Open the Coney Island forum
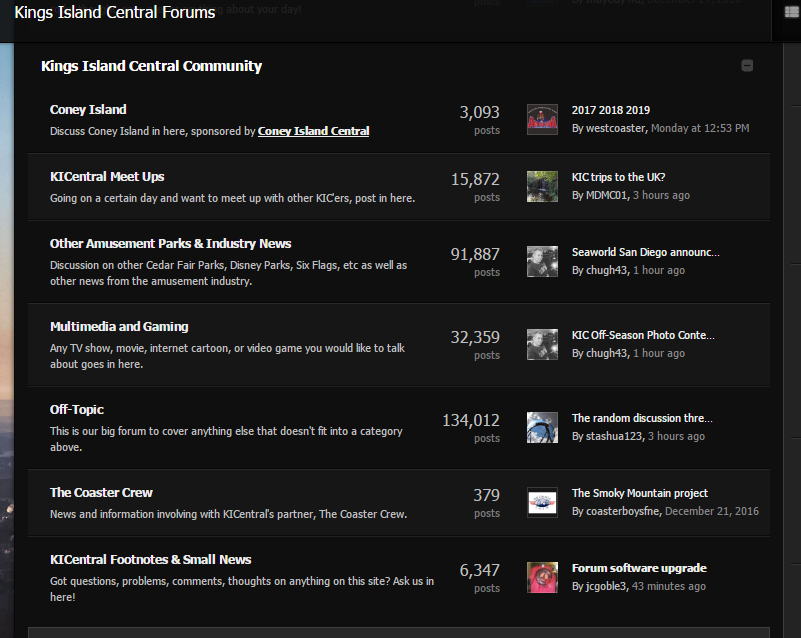 point(88,110)
